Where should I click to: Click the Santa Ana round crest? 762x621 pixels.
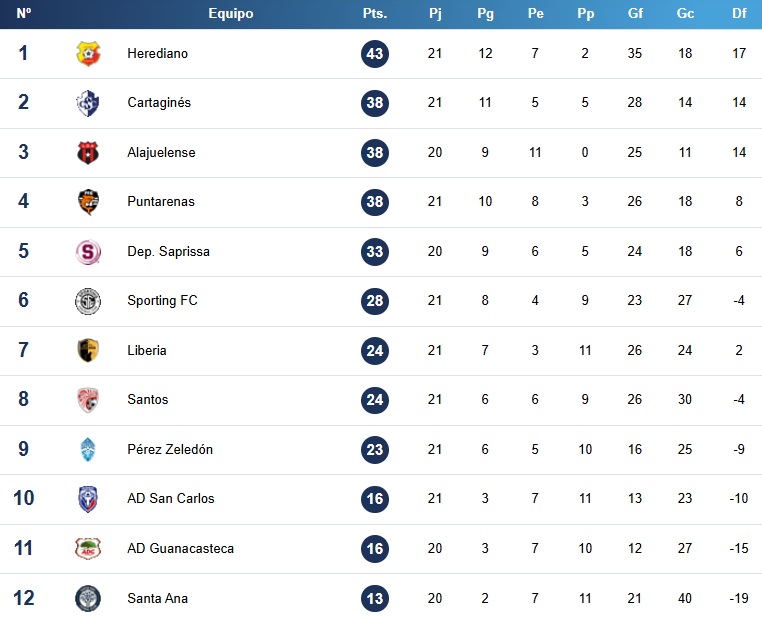[88, 599]
